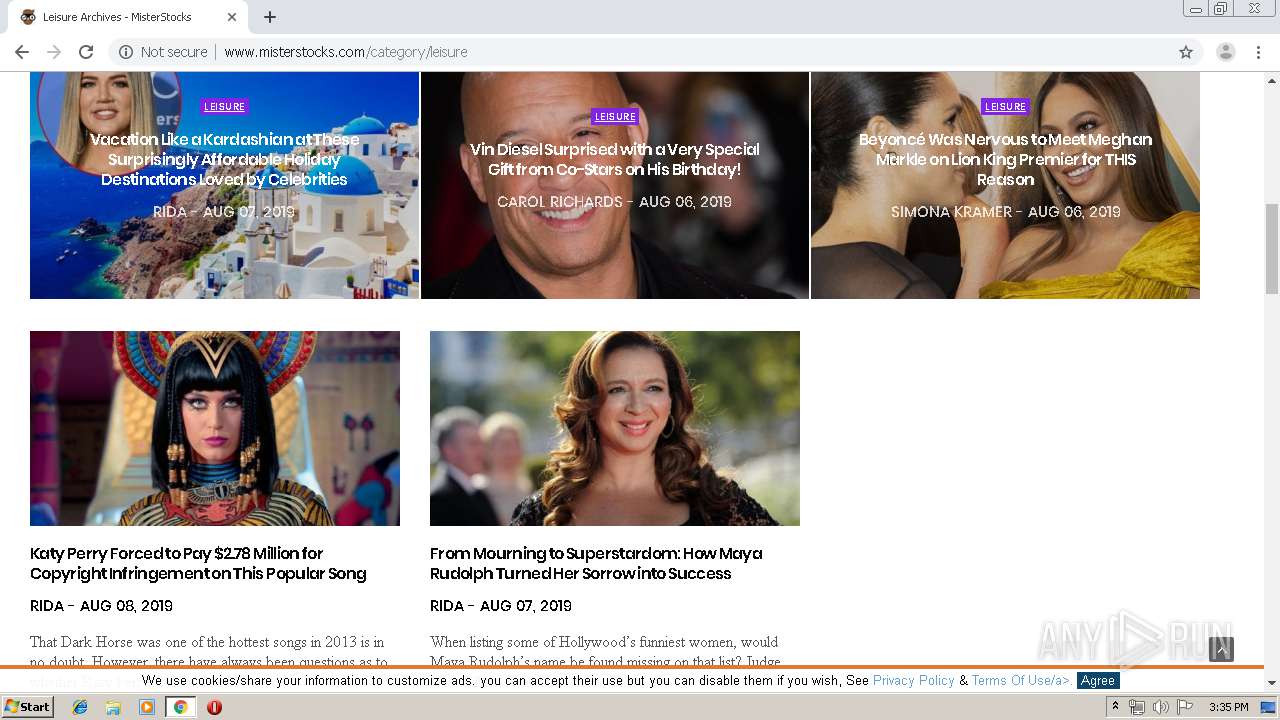
Task: Select the Chrome taskbar button
Action: [180, 707]
